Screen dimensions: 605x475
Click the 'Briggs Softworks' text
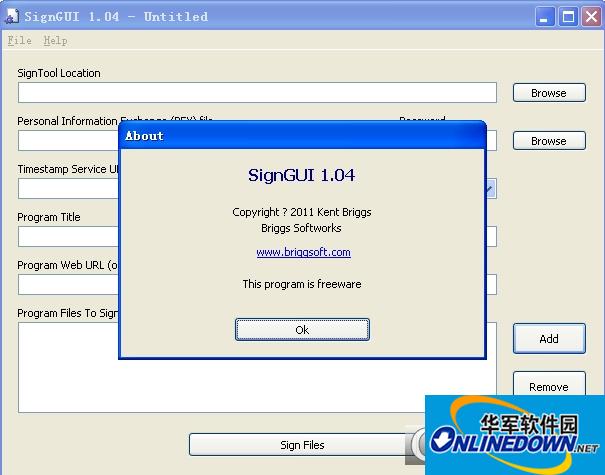(301, 228)
